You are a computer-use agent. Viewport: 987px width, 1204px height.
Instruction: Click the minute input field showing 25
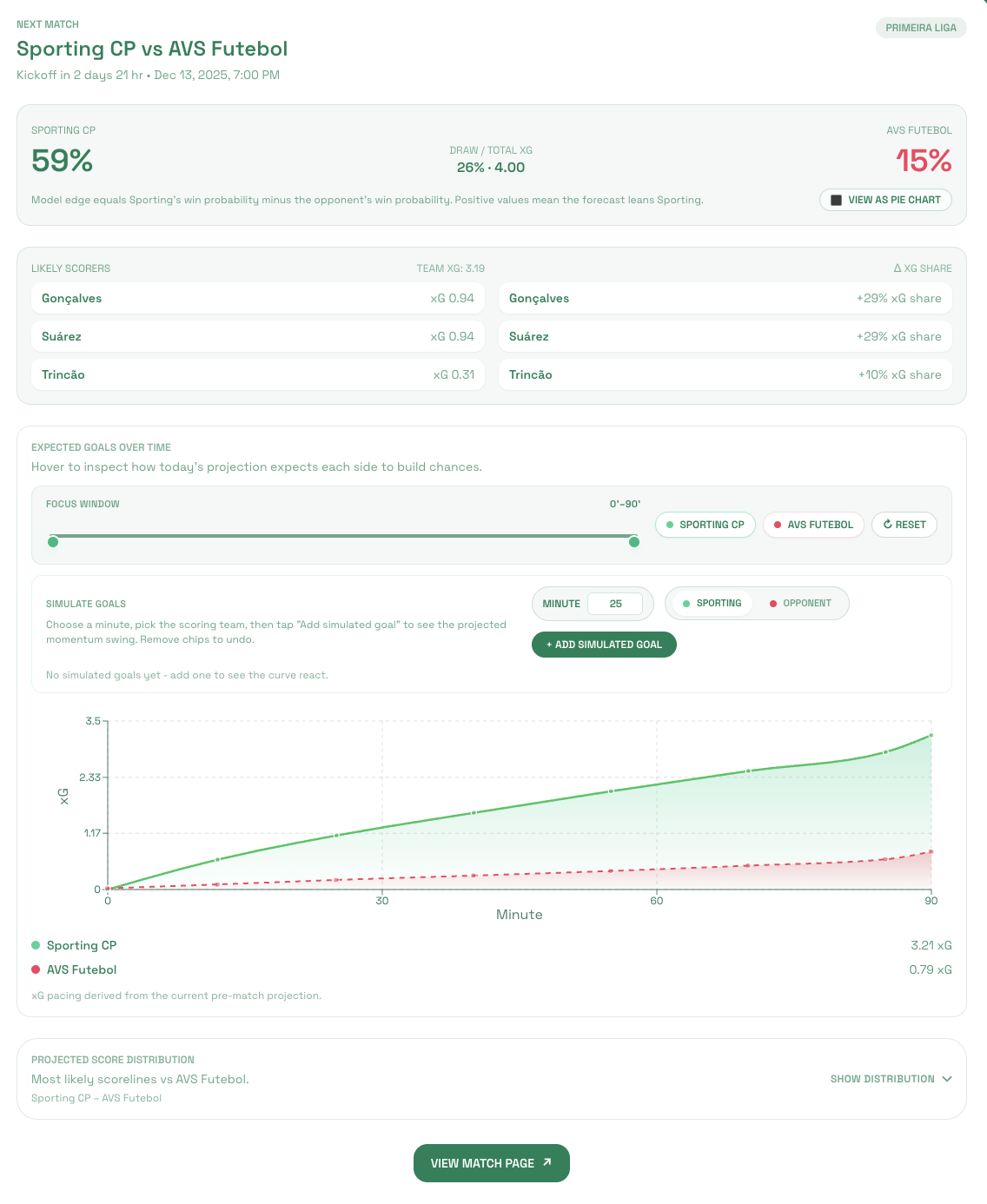617,603
